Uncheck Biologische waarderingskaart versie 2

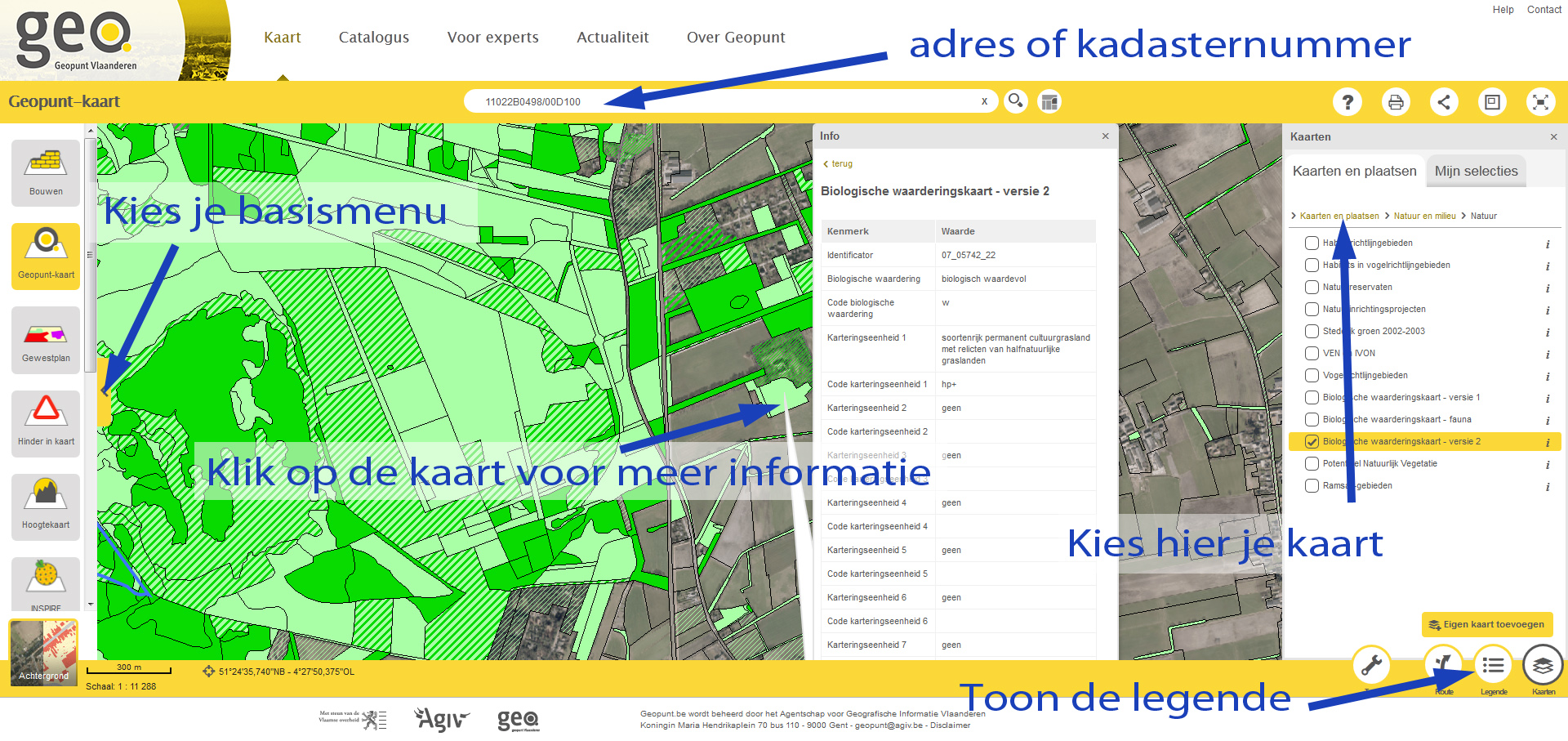point(1312,441)
